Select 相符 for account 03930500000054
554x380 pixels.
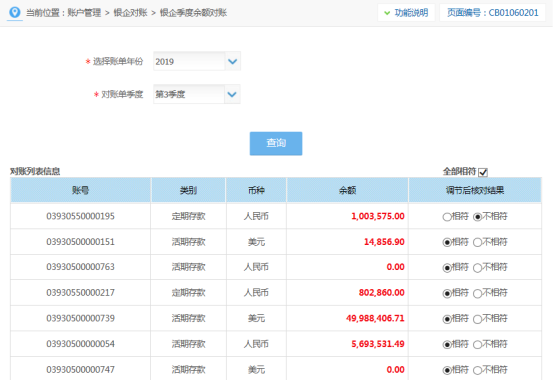pyautogui.click(x=447, y=345)
